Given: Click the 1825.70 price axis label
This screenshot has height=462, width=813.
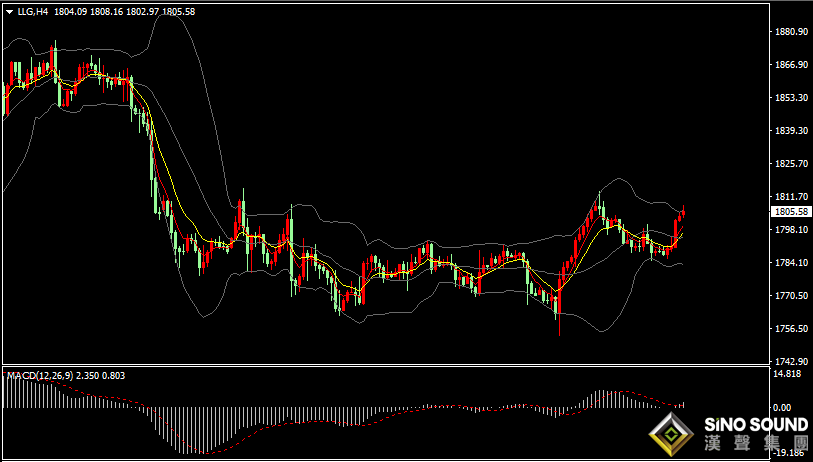Looking at the screenshot, I should coord(791,164).
